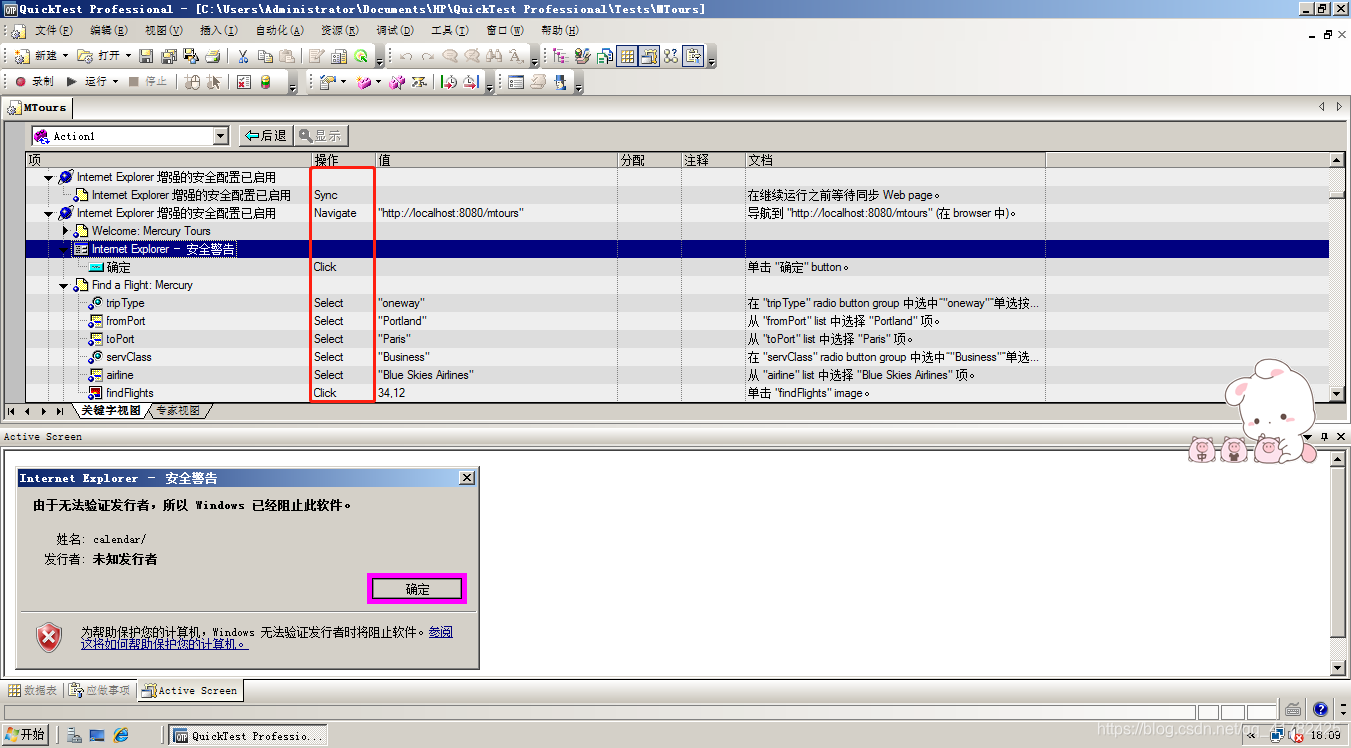The image size is (1351, 748).
Task: Expand the Welcome: Mercury Tours node
Action: 66,231
